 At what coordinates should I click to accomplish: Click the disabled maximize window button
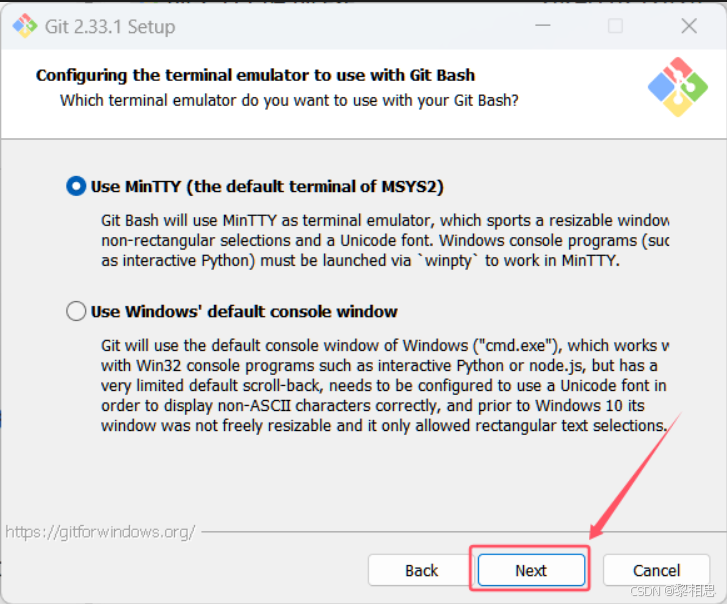pyautogui.click(x=615, y=25)
